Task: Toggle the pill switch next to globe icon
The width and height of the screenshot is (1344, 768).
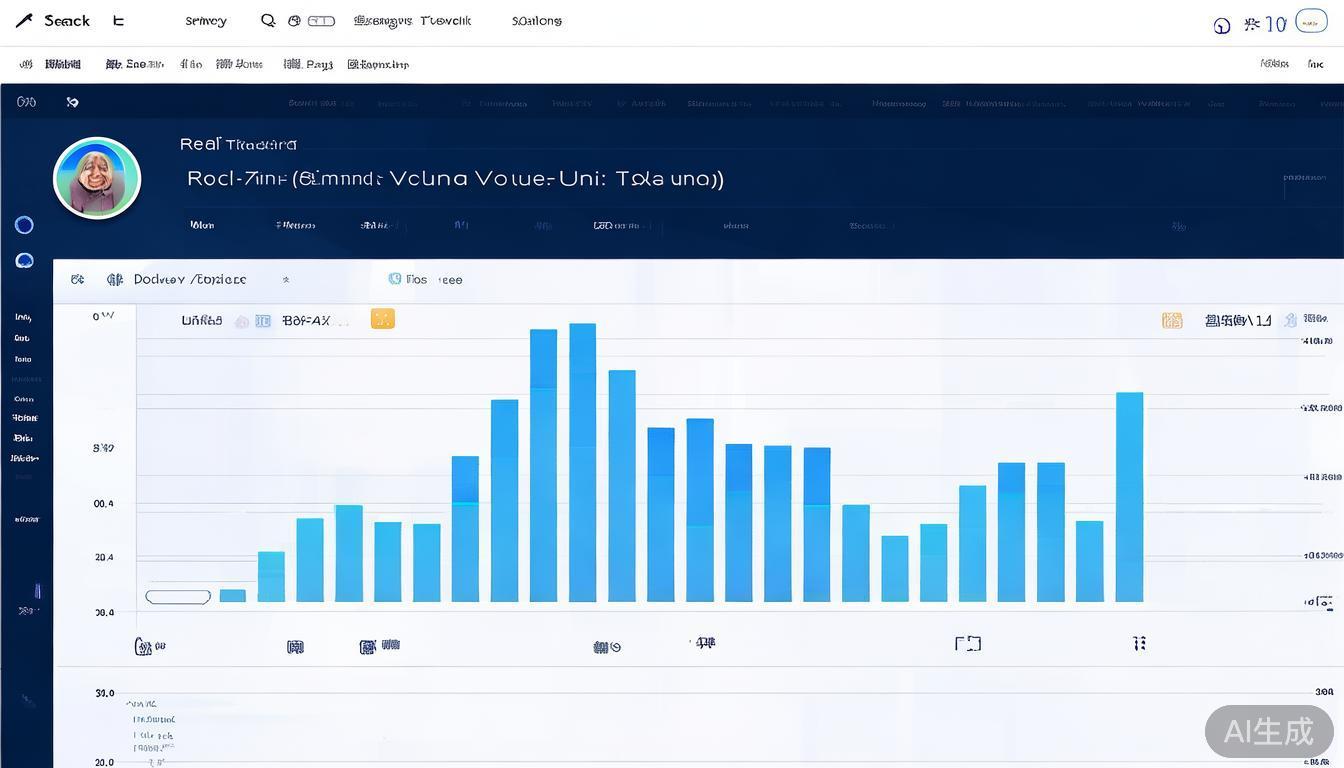Action: coord(321,20)
